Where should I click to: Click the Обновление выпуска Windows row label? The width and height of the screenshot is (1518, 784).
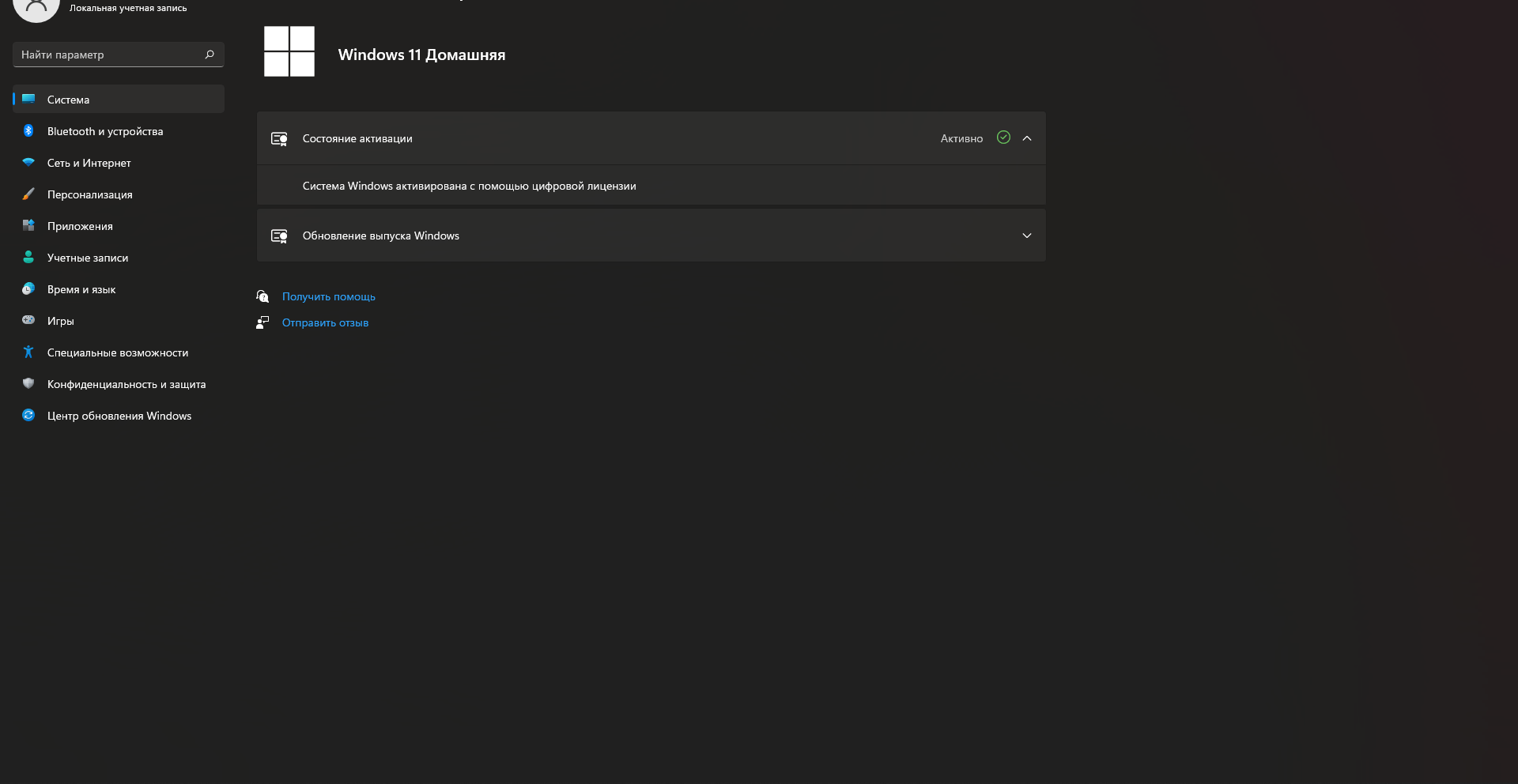[x=380, y=236]
